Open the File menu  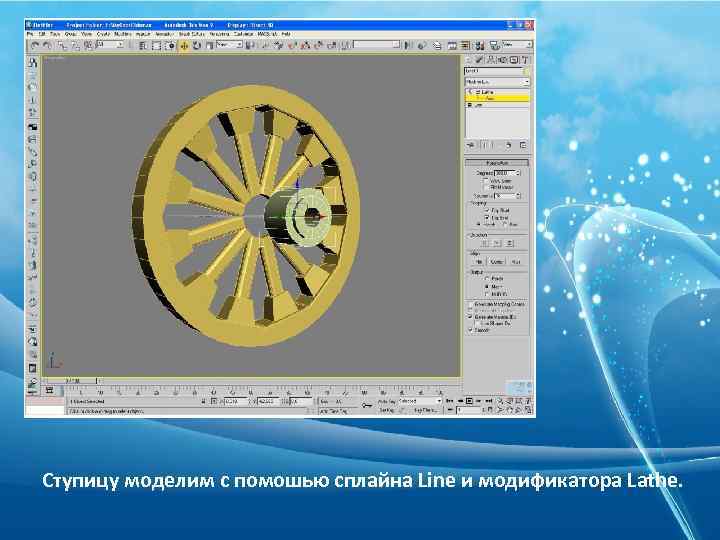click(30, 34)
